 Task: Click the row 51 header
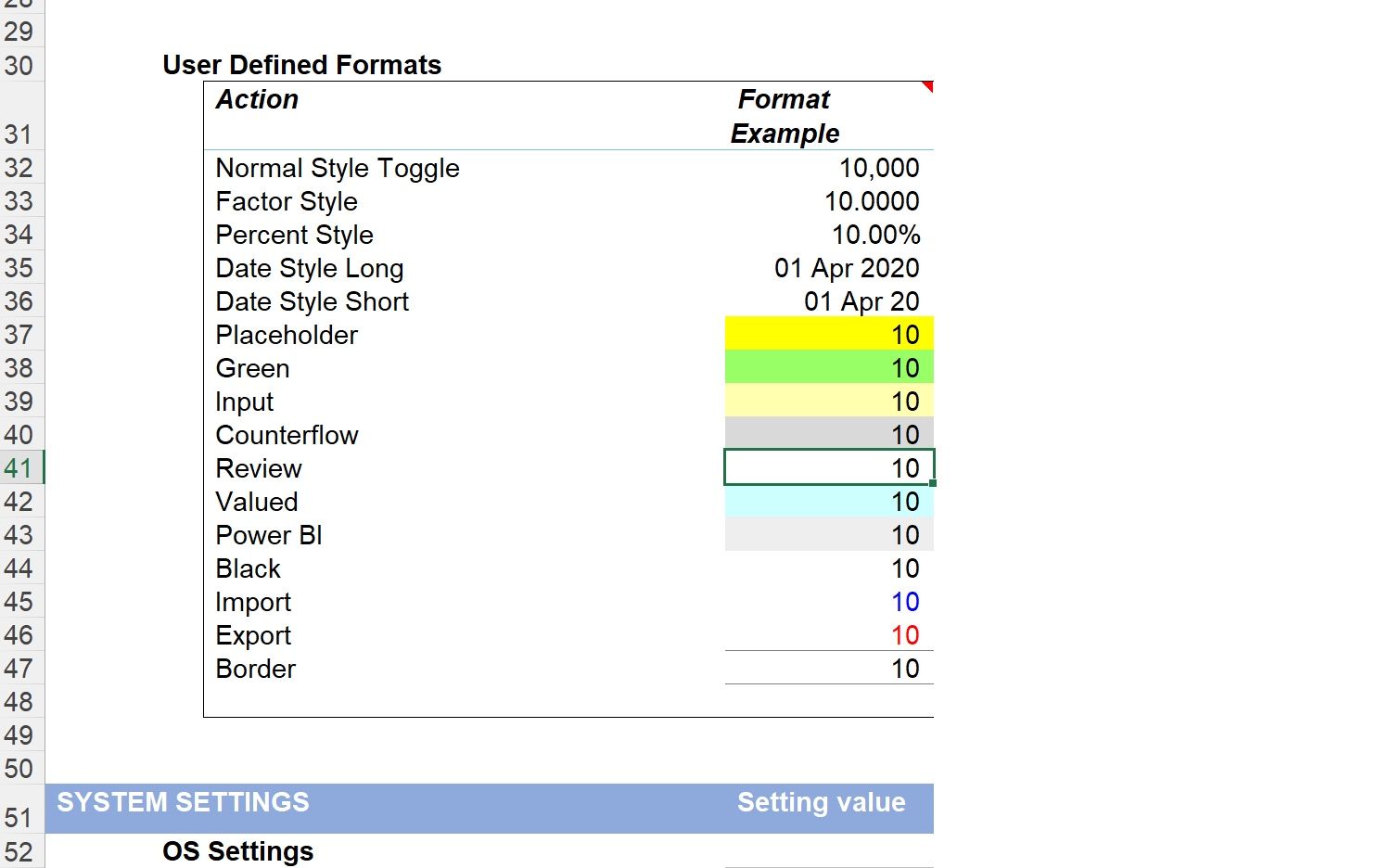(19, 817)
